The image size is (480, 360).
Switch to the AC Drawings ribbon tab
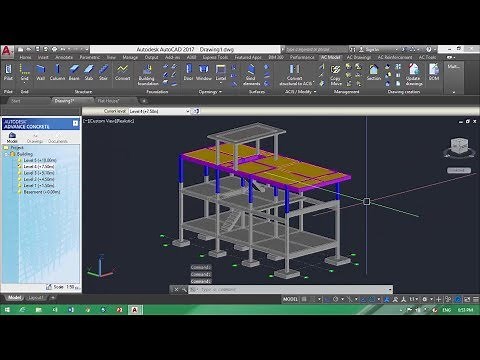[x=359, y=57]
